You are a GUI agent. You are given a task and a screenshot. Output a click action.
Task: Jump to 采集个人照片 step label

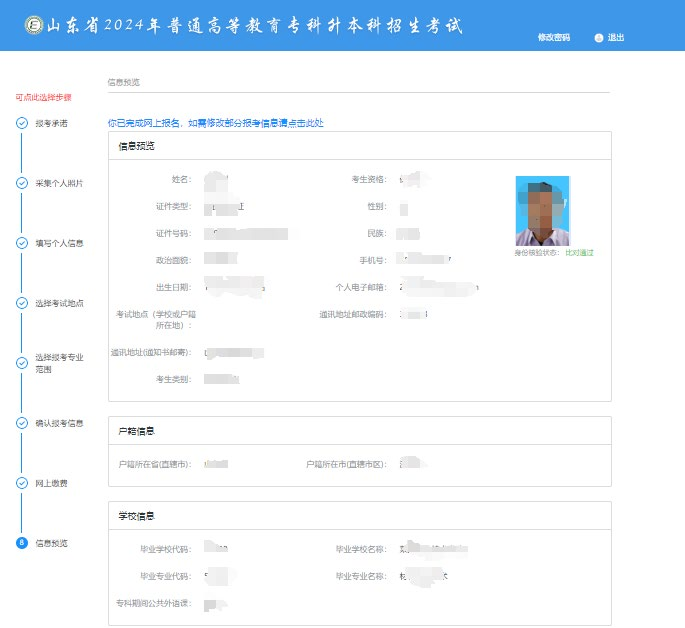59,183
